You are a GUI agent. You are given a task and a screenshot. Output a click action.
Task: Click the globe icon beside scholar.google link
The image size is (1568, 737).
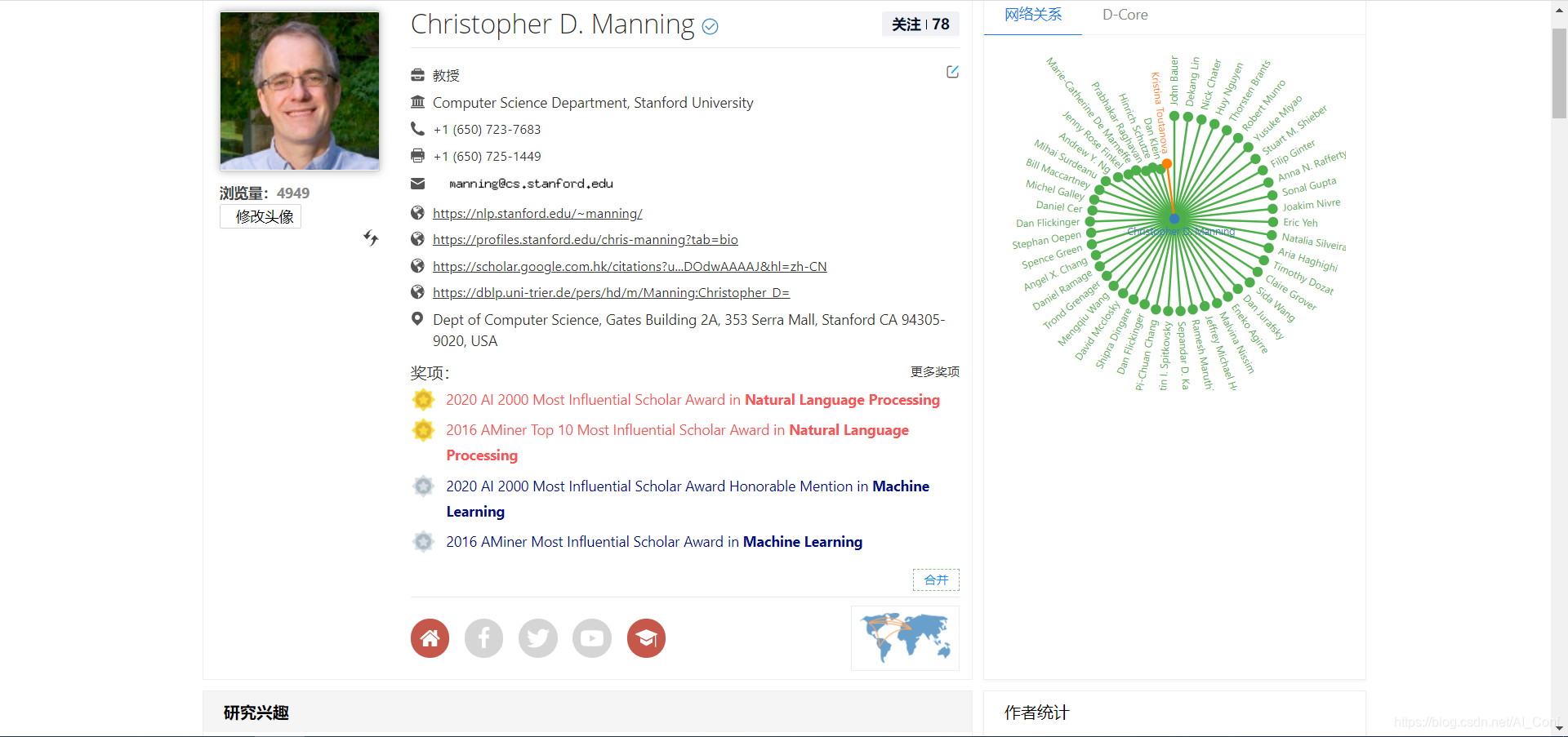click(417, 266)
